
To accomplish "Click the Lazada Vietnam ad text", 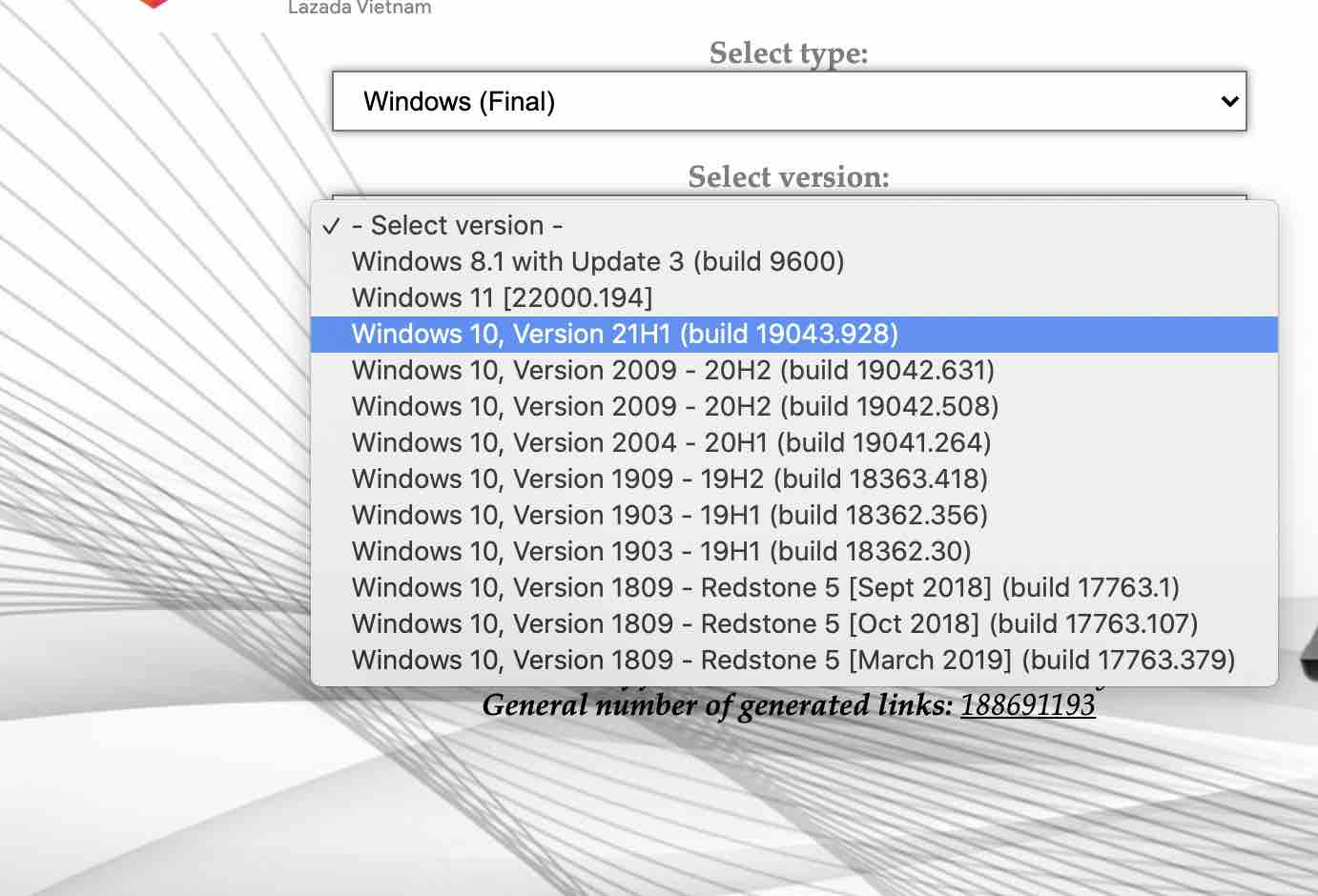I will (x=360, y=8).
